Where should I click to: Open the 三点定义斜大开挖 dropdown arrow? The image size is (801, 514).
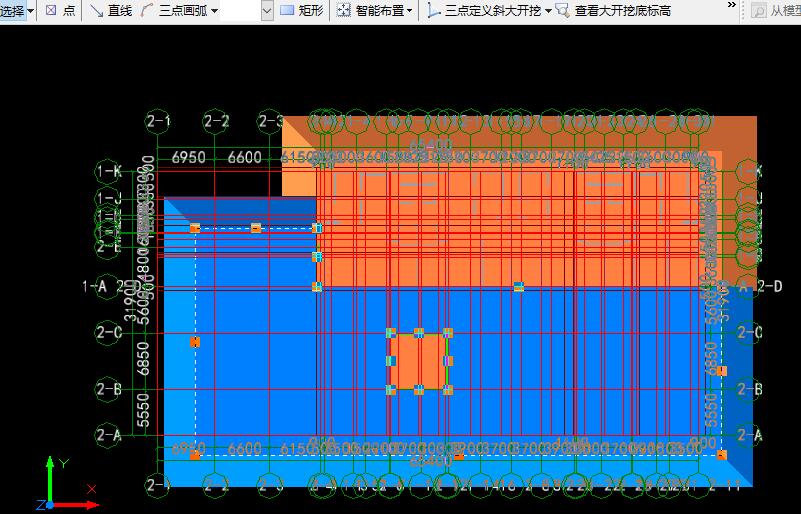tap(548, 11)
